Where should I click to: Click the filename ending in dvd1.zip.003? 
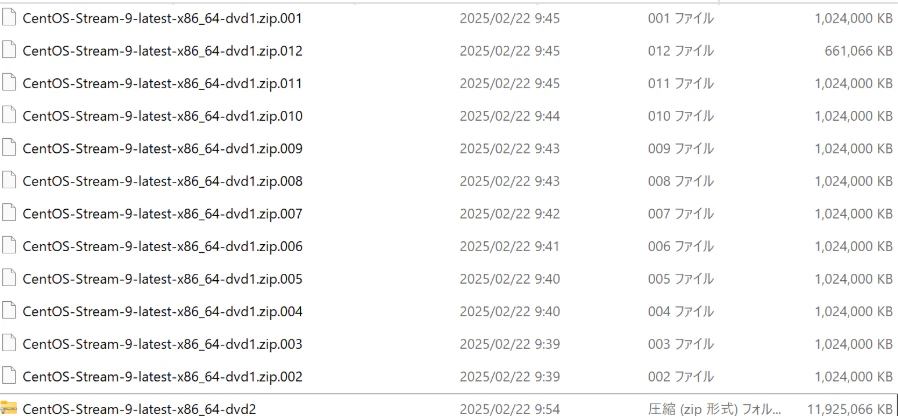[162, 344]
